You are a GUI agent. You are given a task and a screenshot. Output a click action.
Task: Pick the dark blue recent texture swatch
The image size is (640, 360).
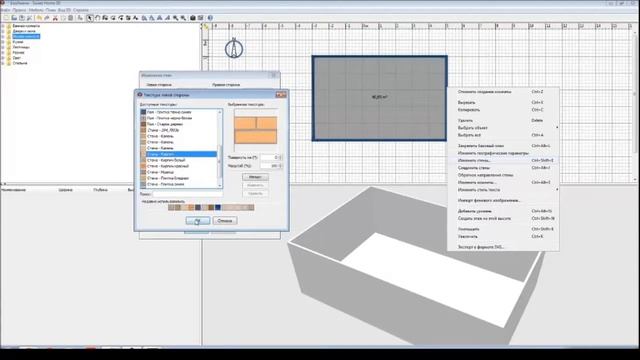[218, 207]
